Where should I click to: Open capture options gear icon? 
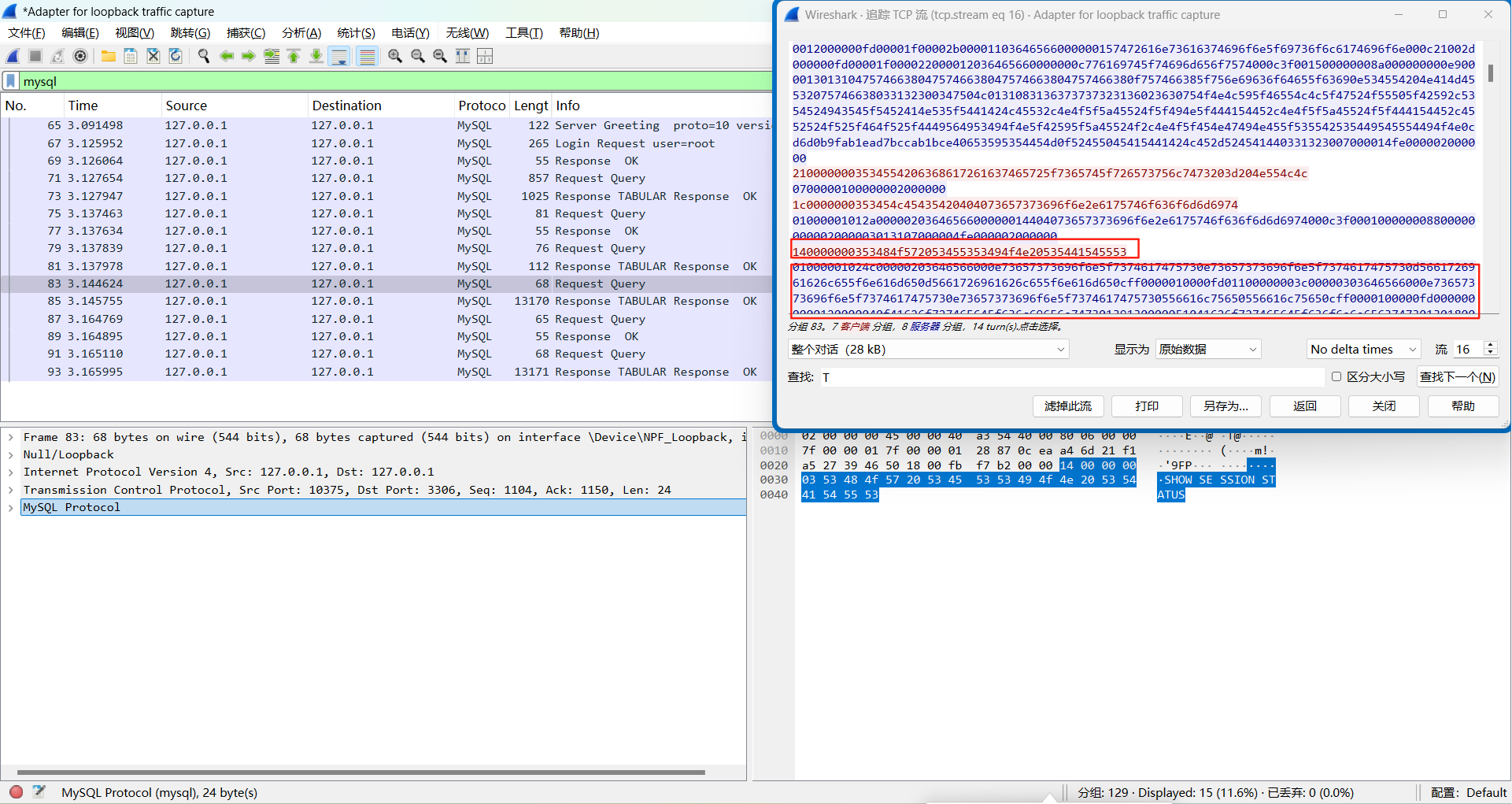[x=80, y=56]
